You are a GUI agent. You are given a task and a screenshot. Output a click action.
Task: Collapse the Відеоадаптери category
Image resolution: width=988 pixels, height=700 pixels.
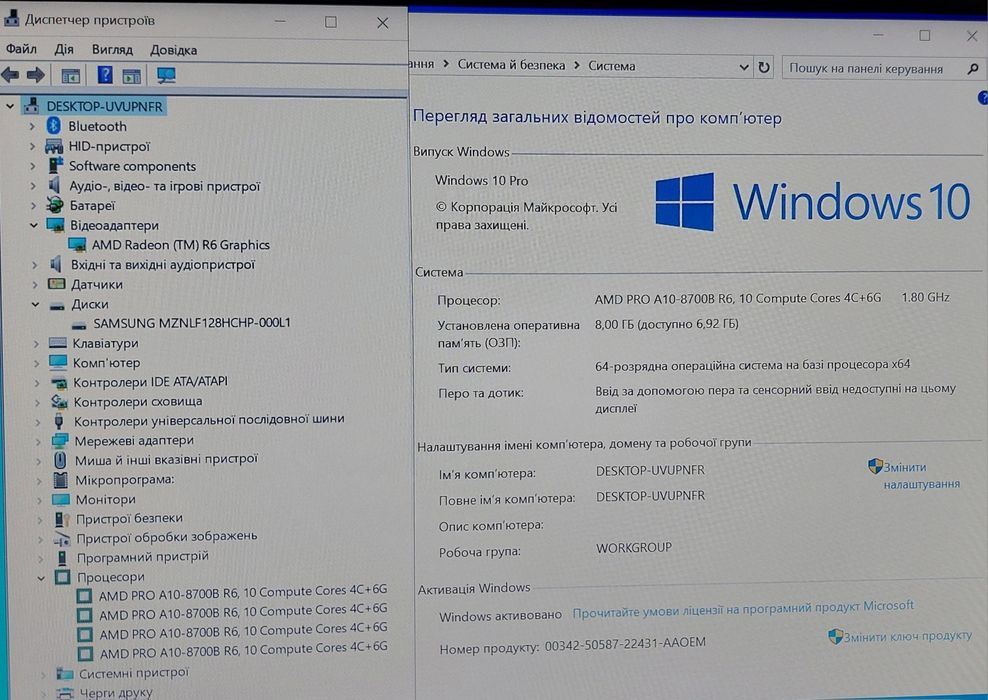[34, 225]
